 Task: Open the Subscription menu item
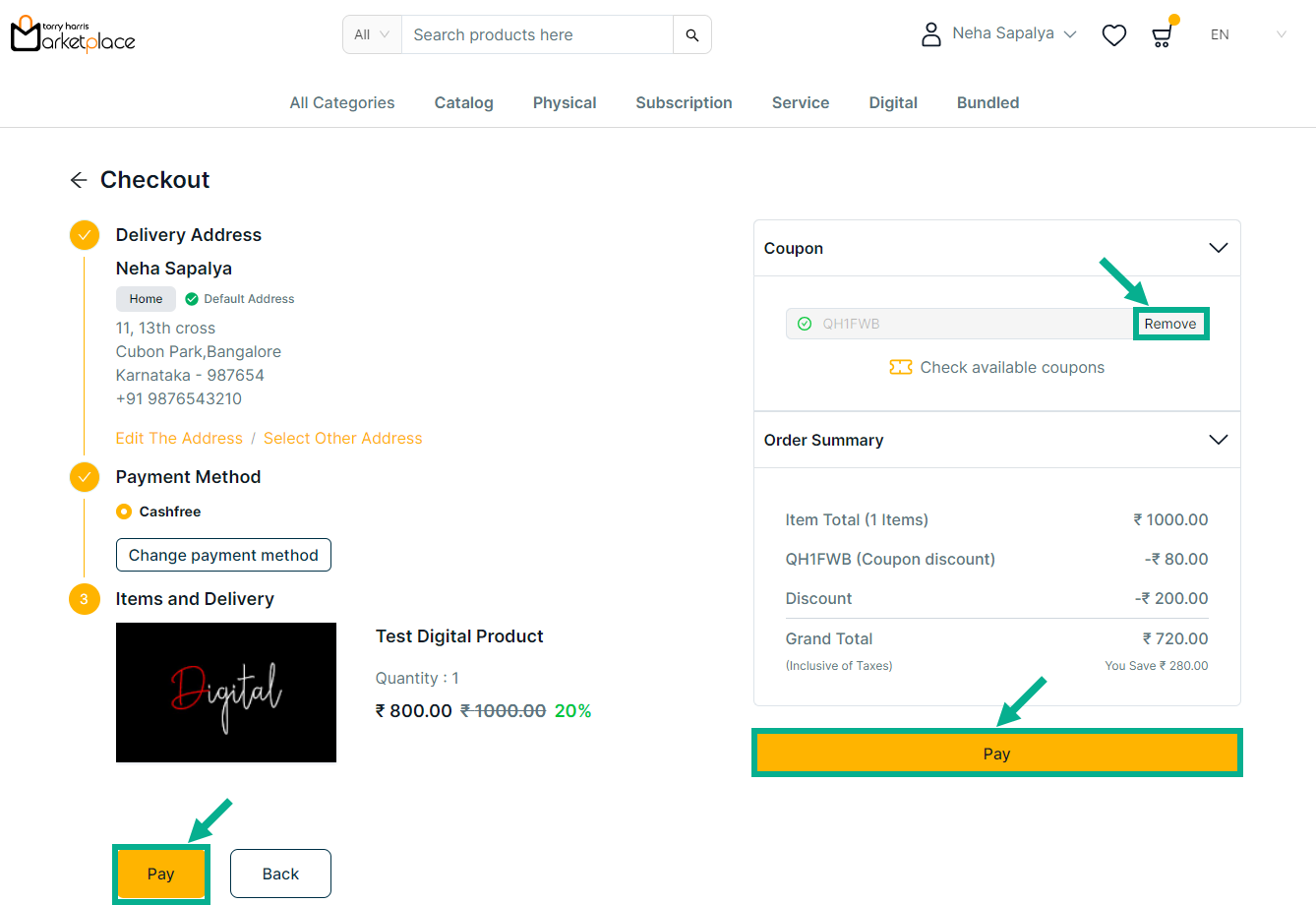point(684,102)
